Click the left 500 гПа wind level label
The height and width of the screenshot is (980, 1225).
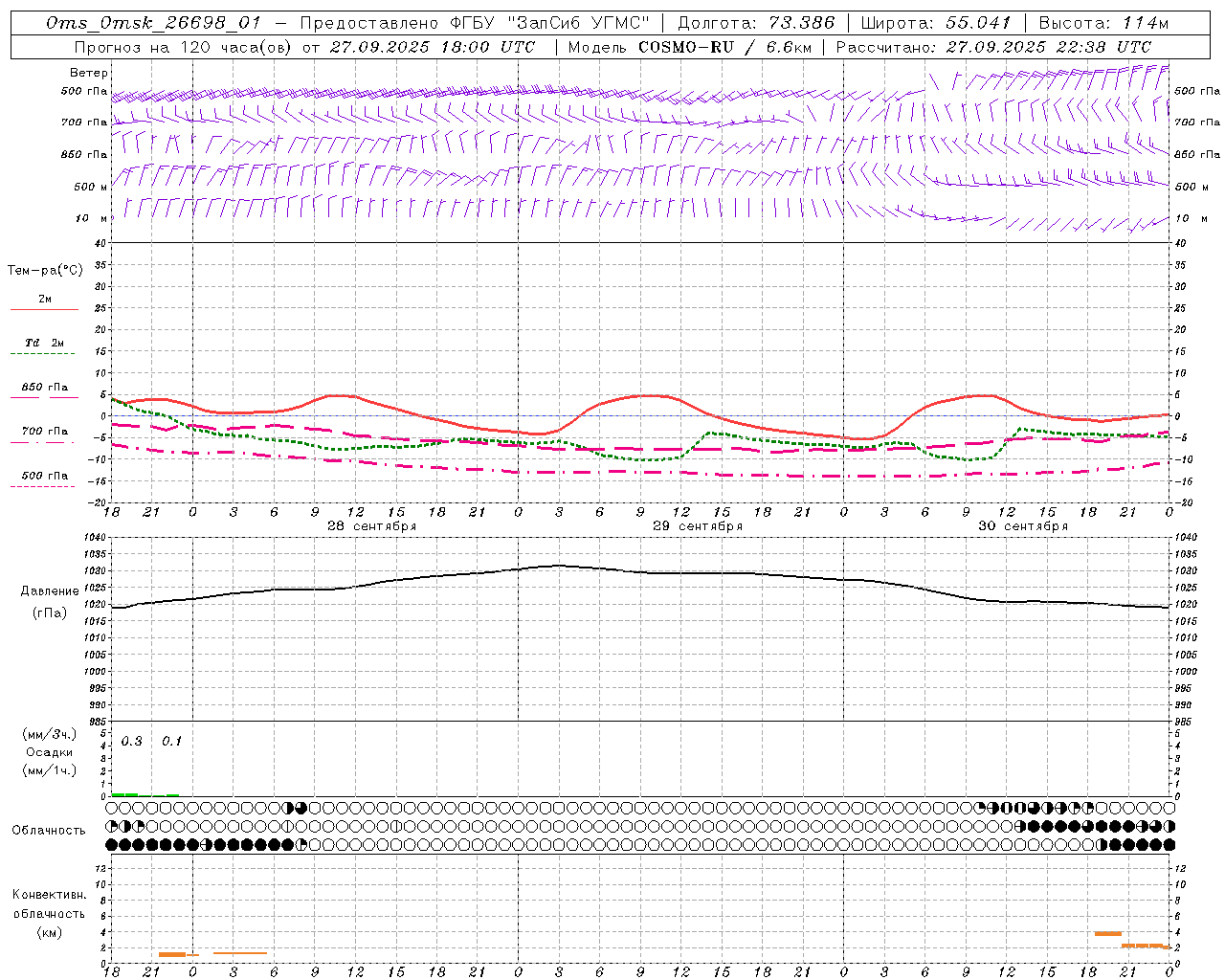[x=84, y=92]
